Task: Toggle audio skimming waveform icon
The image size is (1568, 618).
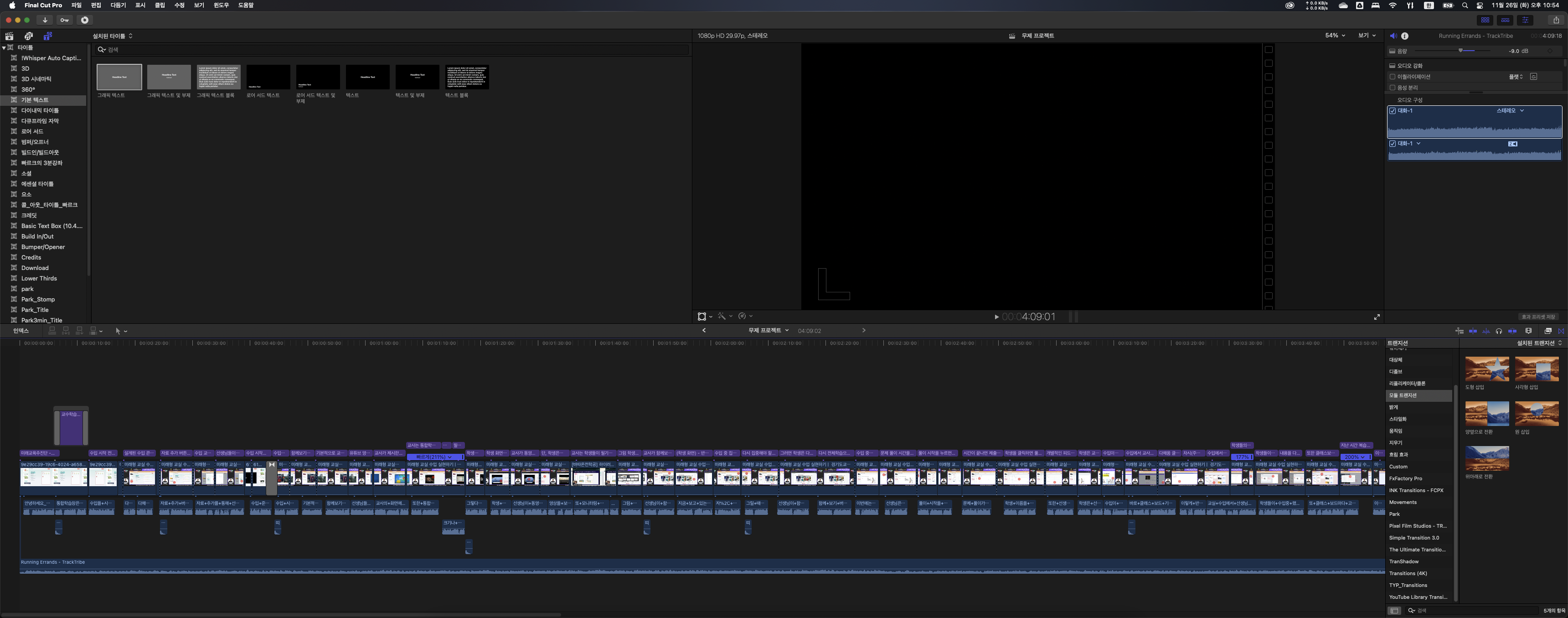Action: point(1486,331)
